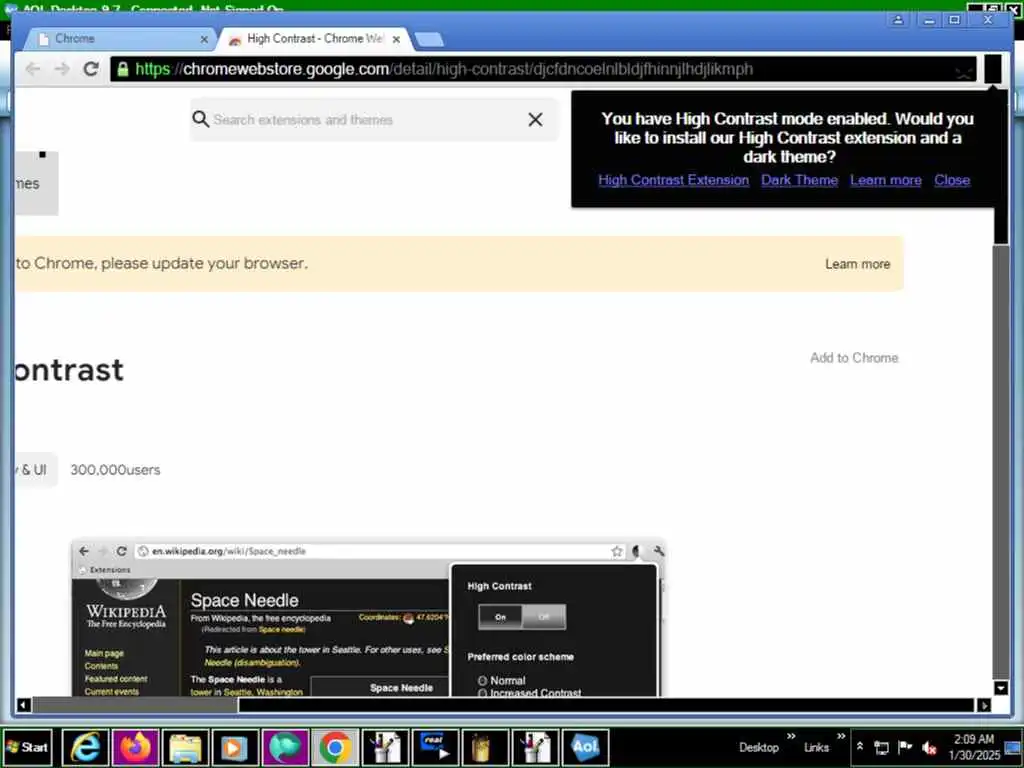Viewport: 1024px width, 768px height.
Task: Close the tab titled Chrome
Action: click(204, 39)
